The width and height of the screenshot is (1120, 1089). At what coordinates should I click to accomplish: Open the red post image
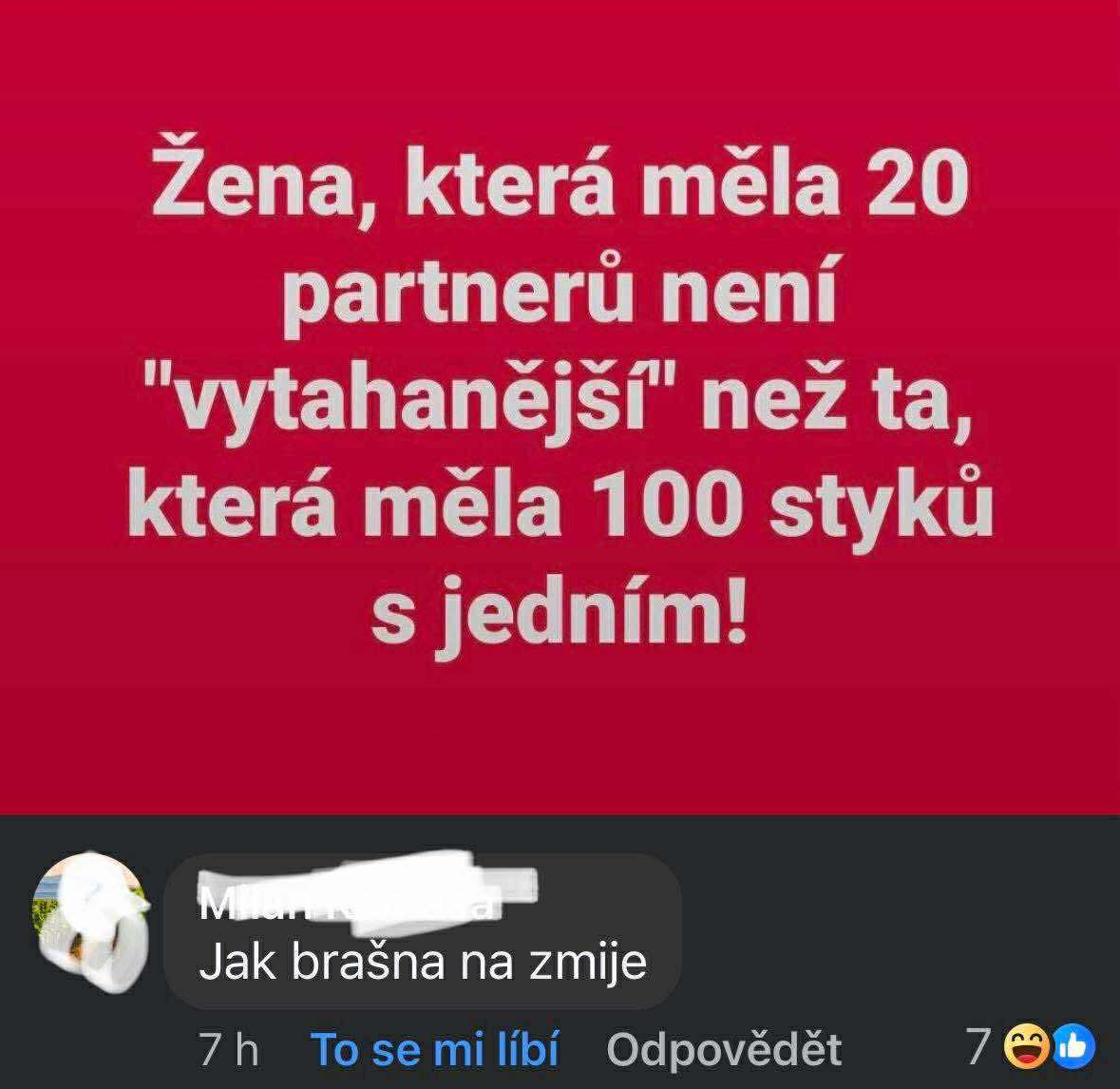(x=560, y=408)
